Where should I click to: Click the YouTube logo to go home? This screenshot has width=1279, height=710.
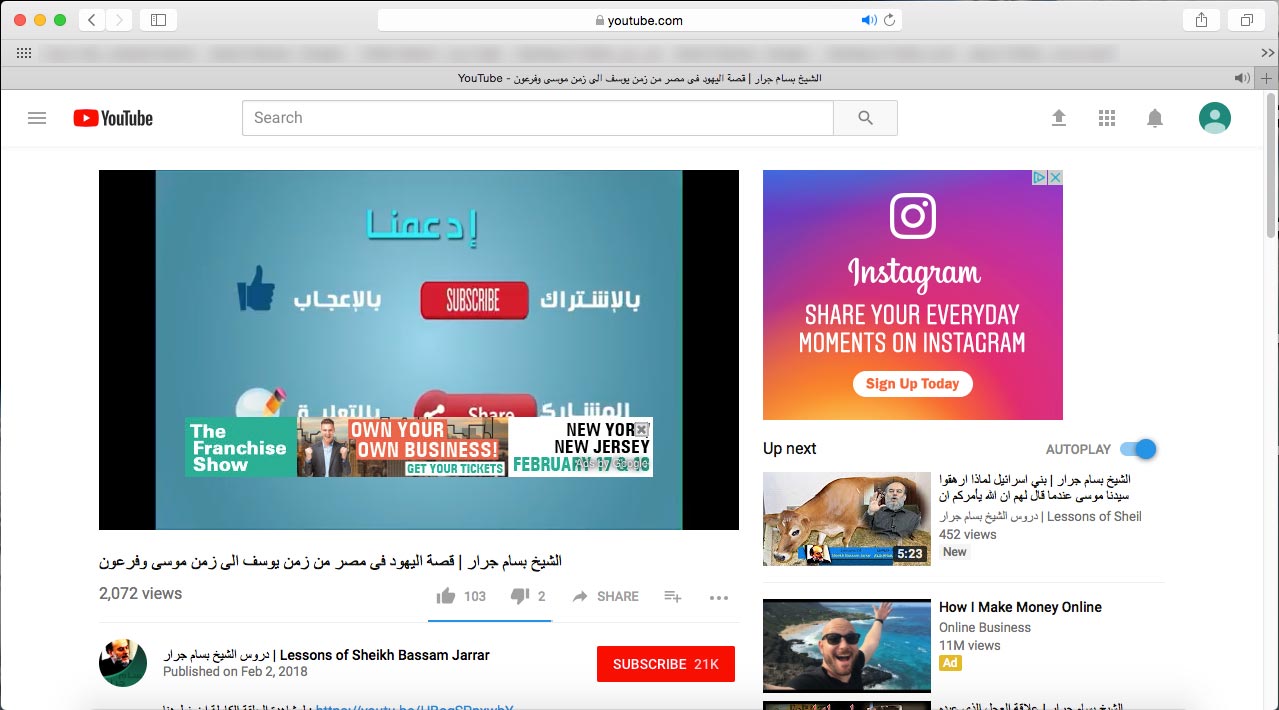(113, 118)
